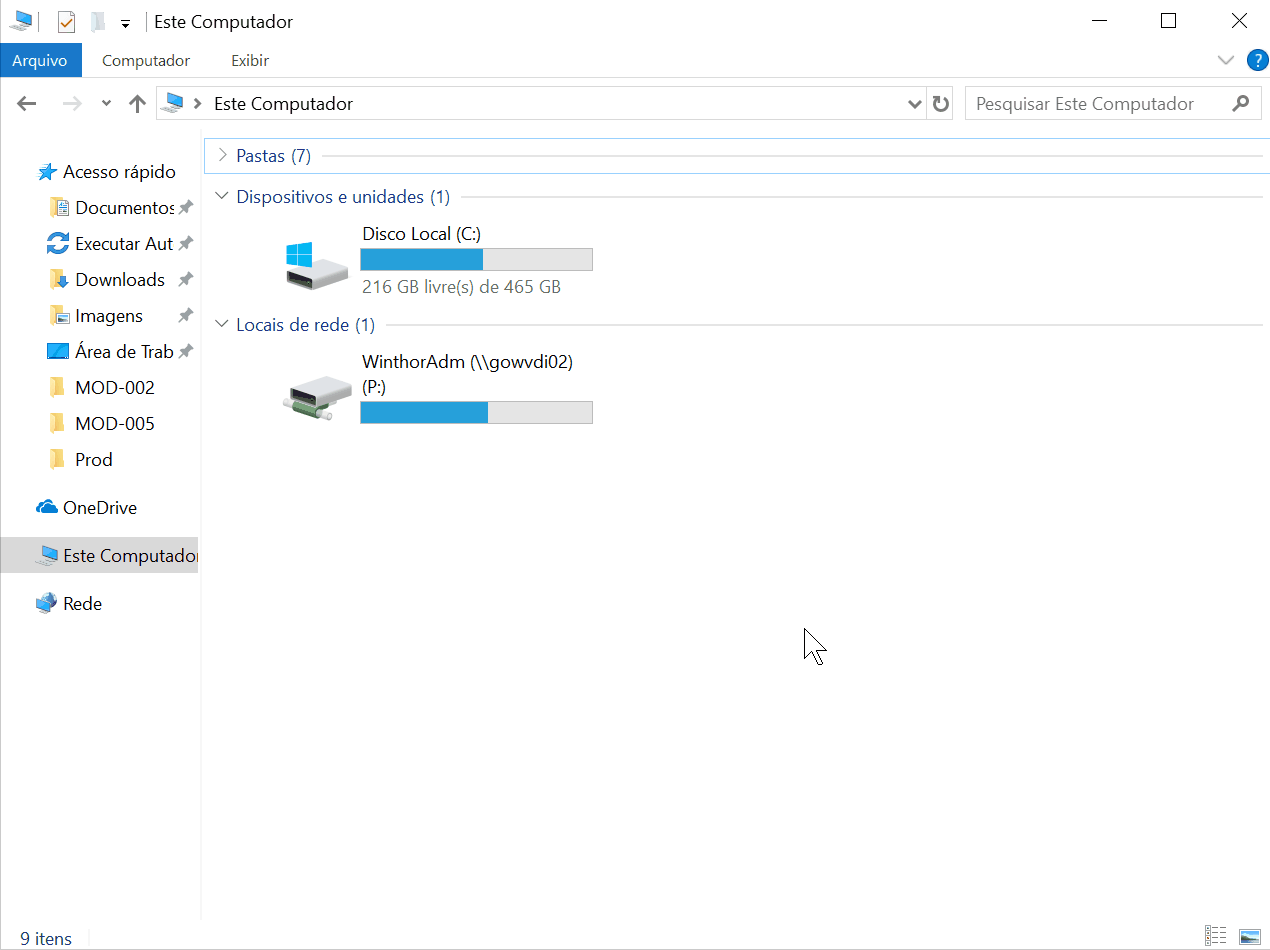Select the Disco Local (C:) drive icon
Image resolution: width=1270 pixels, height=950 pixels.
click(317, 265)
